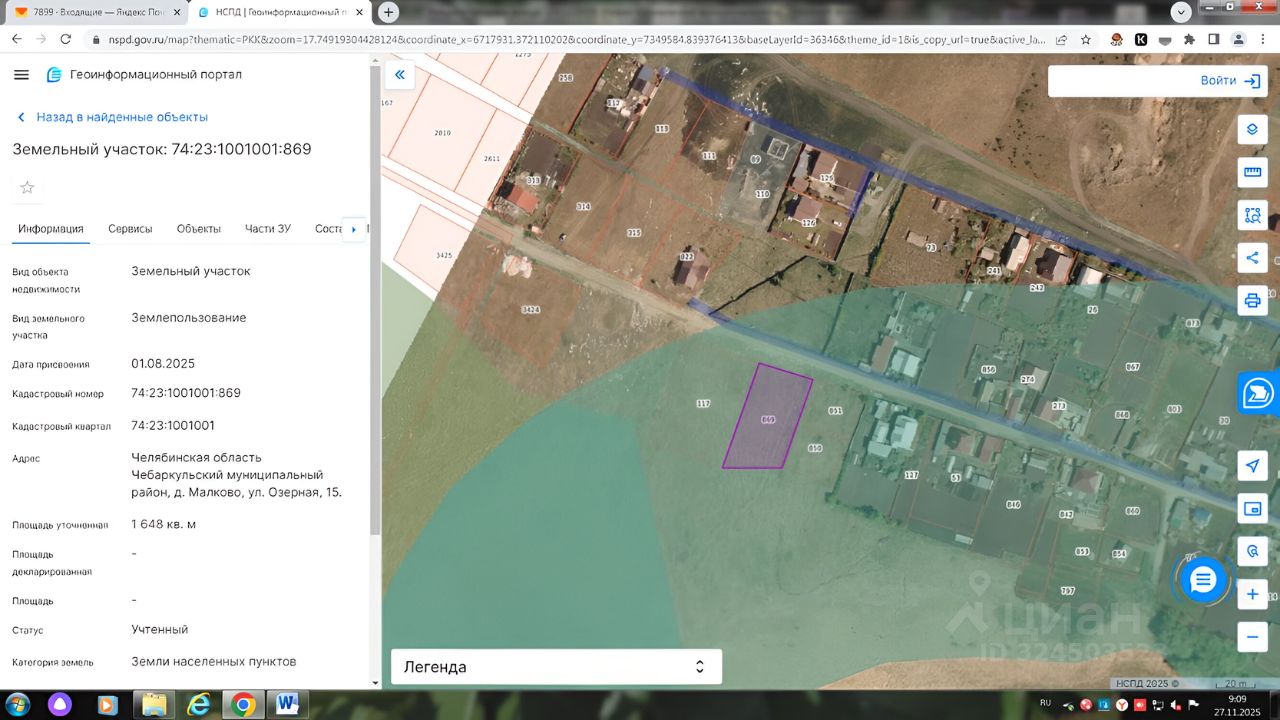
Task: Select the НСПД Геоинформационный browser tab
Action: coord(279,12)
